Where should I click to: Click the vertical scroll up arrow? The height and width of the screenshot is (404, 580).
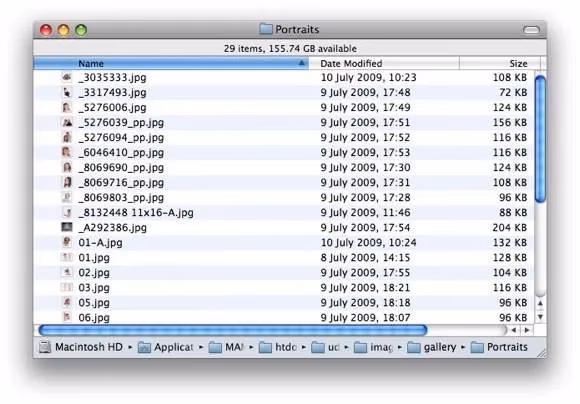540,303
